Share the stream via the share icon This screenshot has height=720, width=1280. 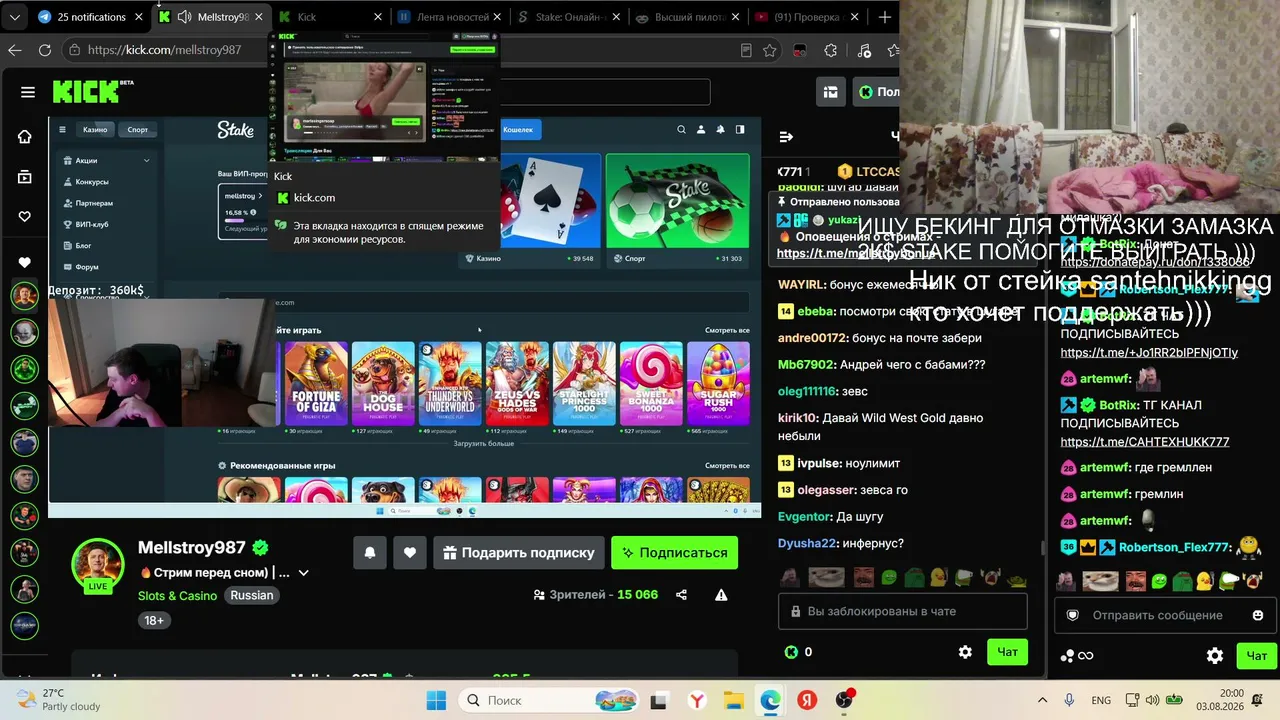point(681,595)
